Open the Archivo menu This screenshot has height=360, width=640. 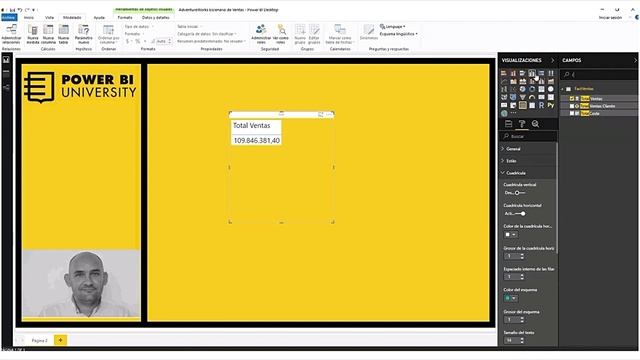click(x=9, y=18)
